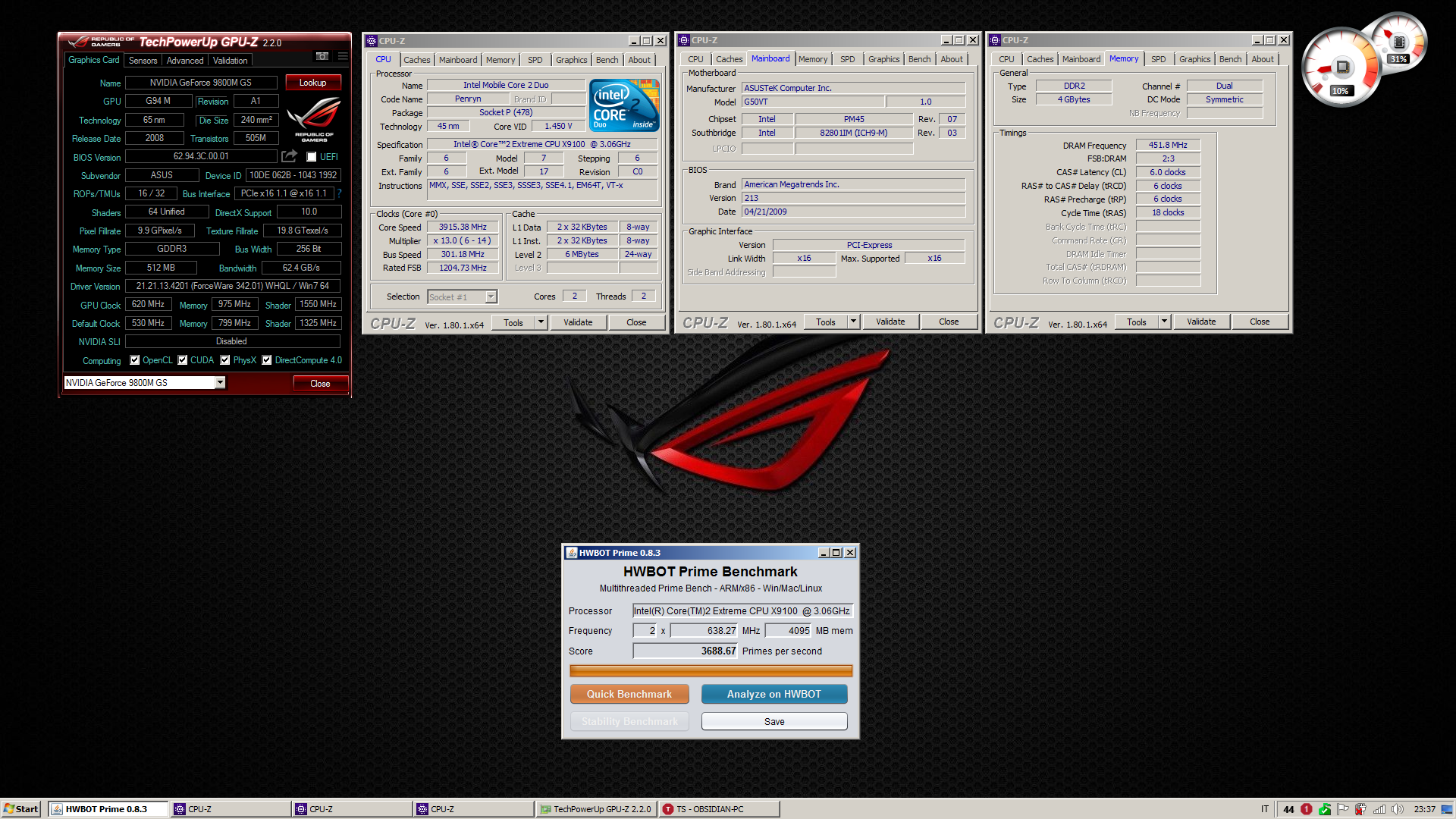Click the small memory gauge widget showing 31%
The image size is (1456, 819).
point(1399,42)
